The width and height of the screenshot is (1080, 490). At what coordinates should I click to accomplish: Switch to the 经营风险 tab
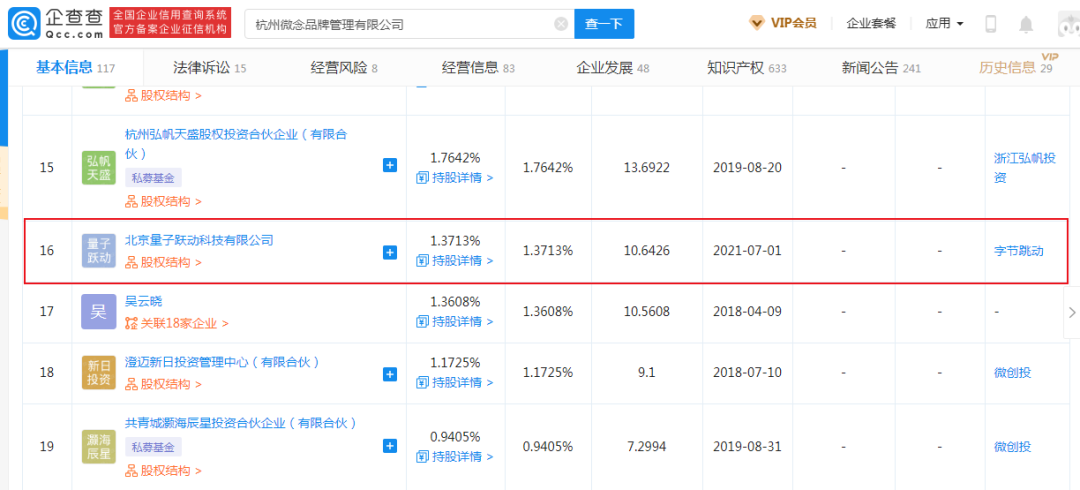pos(344,68)
